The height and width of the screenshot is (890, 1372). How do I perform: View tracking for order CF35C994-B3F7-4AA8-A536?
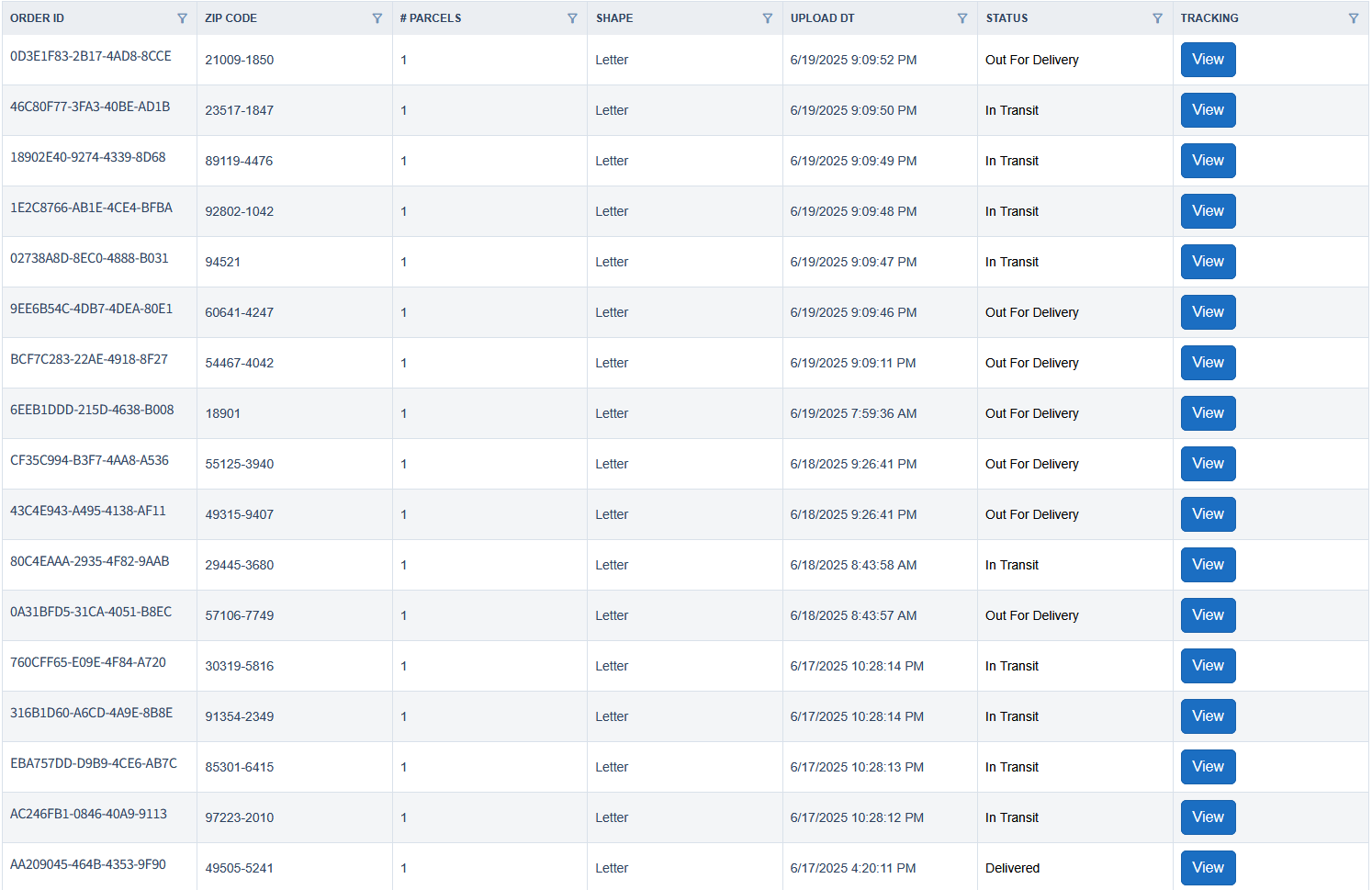point(1208,464)
